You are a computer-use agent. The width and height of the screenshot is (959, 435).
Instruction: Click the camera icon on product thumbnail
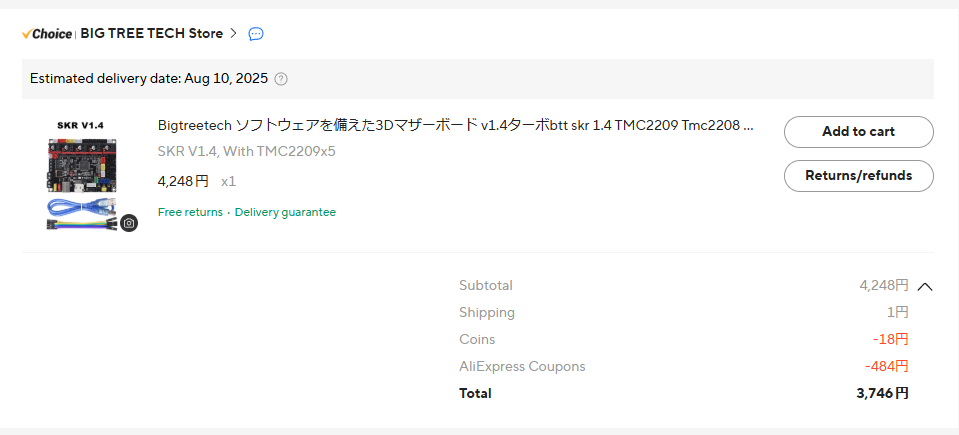(x=129, y=223)
